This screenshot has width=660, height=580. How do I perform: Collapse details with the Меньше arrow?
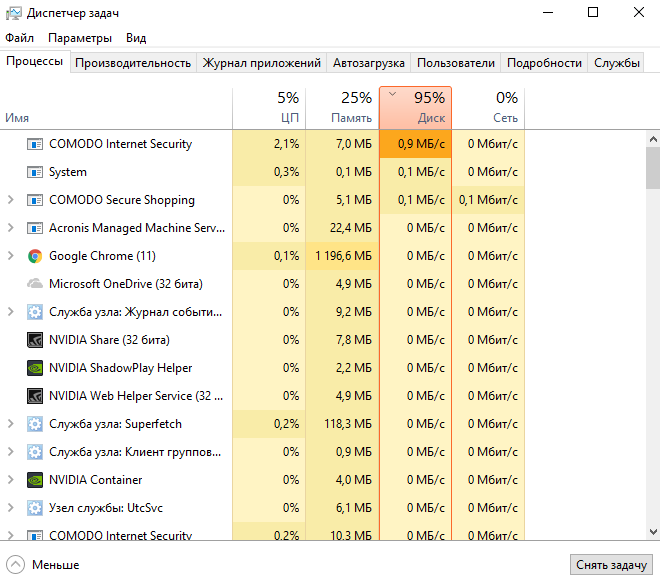15,565
